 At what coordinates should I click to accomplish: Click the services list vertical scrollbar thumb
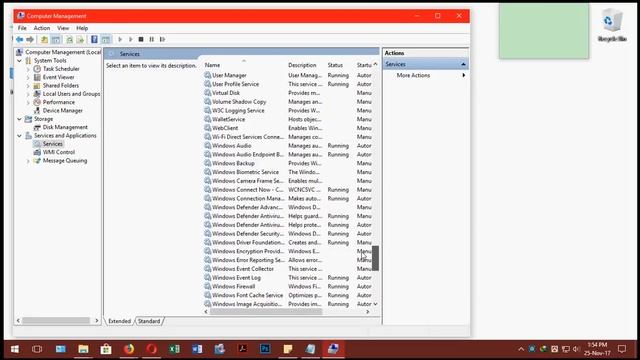point(375,258)
